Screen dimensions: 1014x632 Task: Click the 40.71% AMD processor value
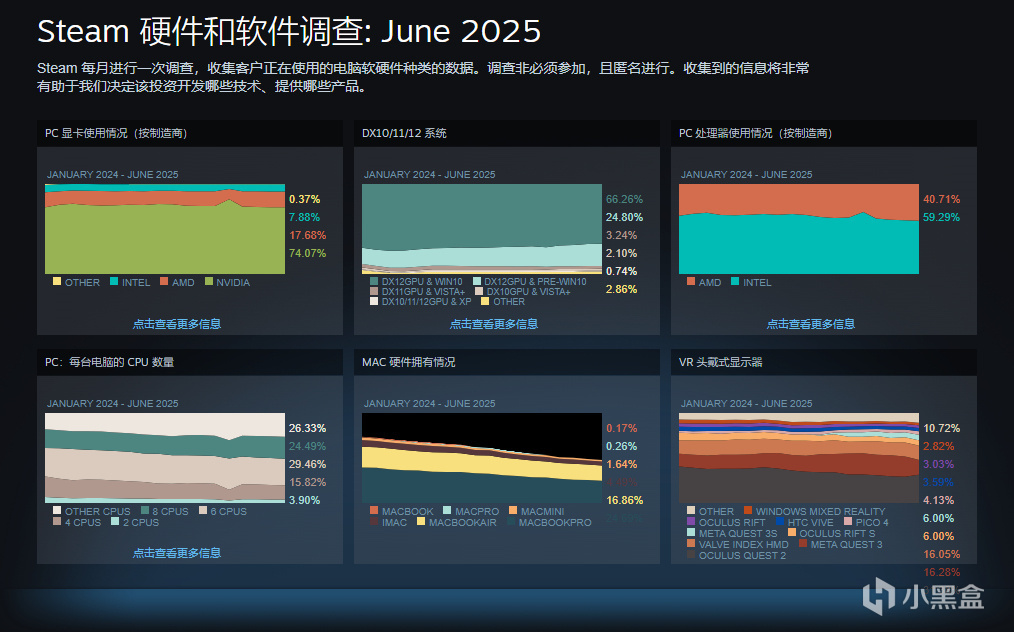click(x=941, y=199)
